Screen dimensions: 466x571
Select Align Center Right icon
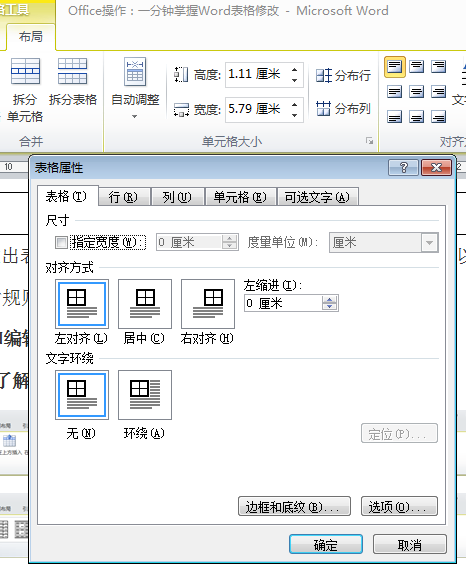coord(438,92)
